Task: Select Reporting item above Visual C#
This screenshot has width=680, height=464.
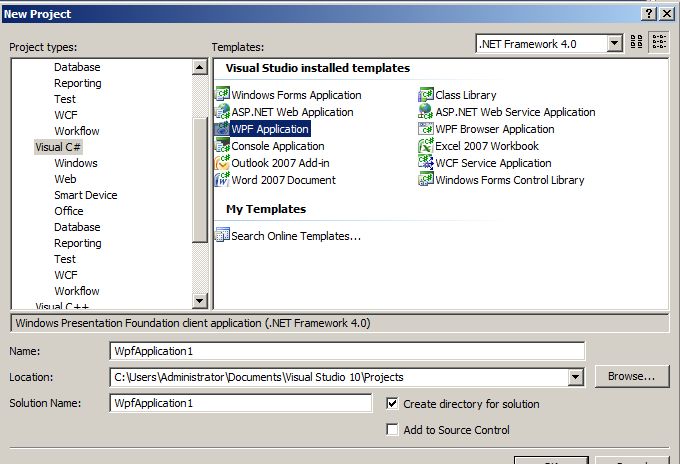Action: coord(78,83)
